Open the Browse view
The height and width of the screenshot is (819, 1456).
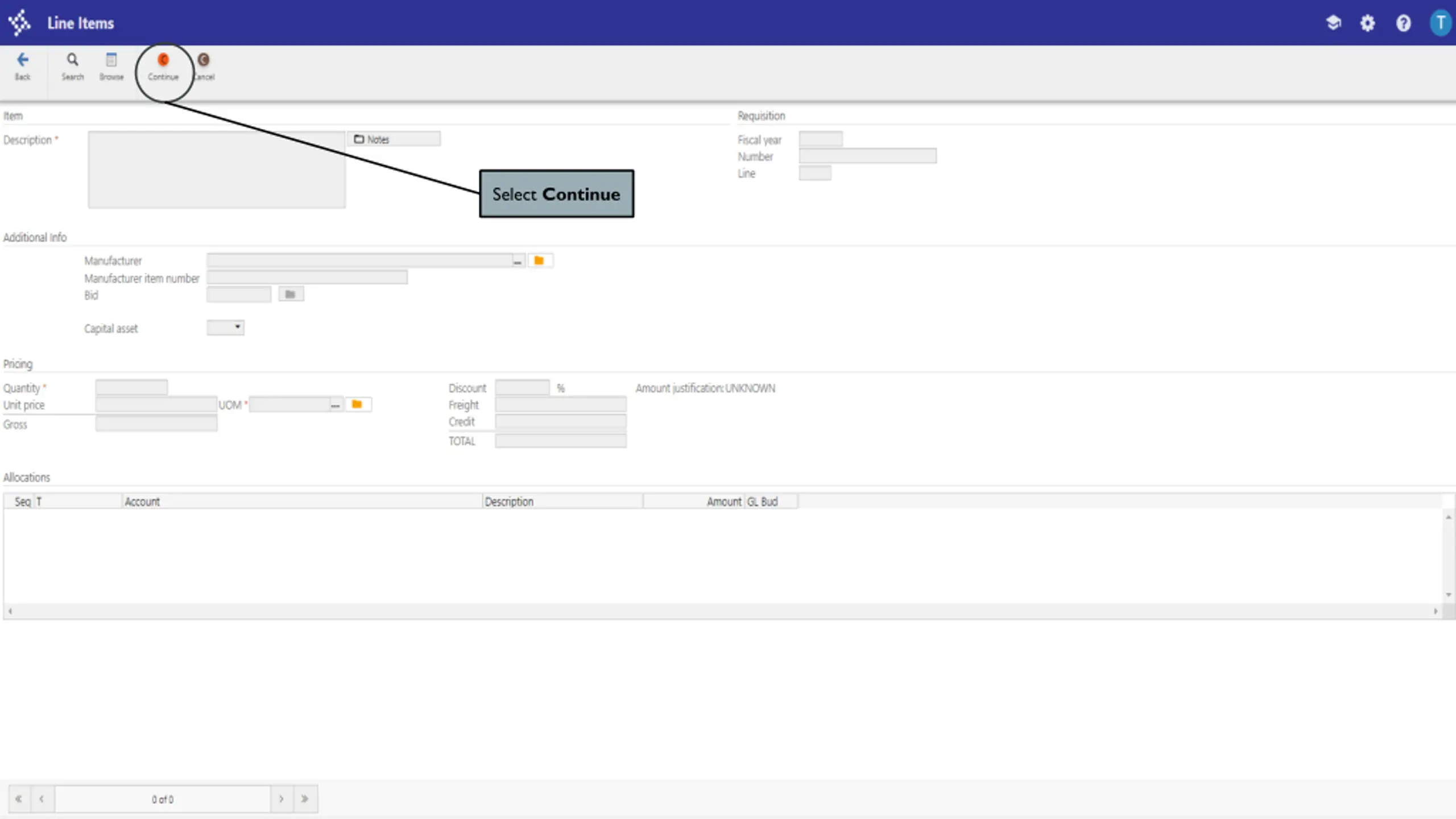[x=111, y=67]
